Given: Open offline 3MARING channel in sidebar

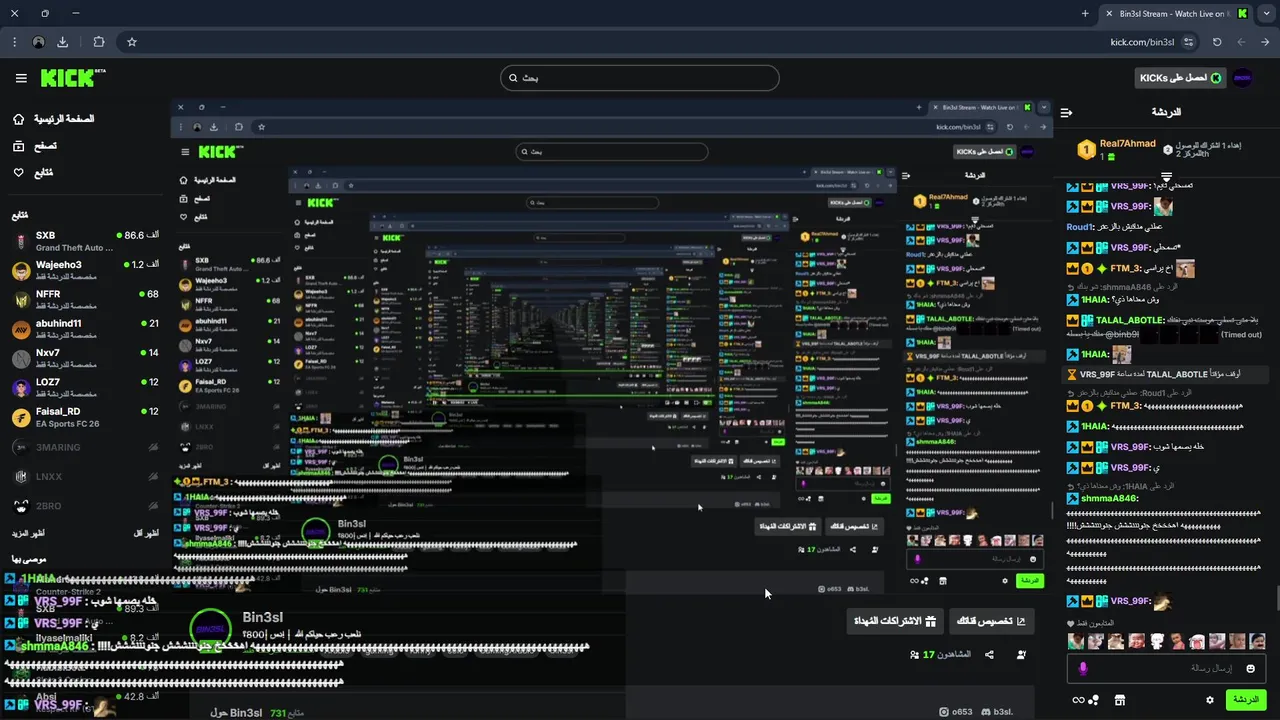Looking at the screenshot, I should [x=85, y=447].
